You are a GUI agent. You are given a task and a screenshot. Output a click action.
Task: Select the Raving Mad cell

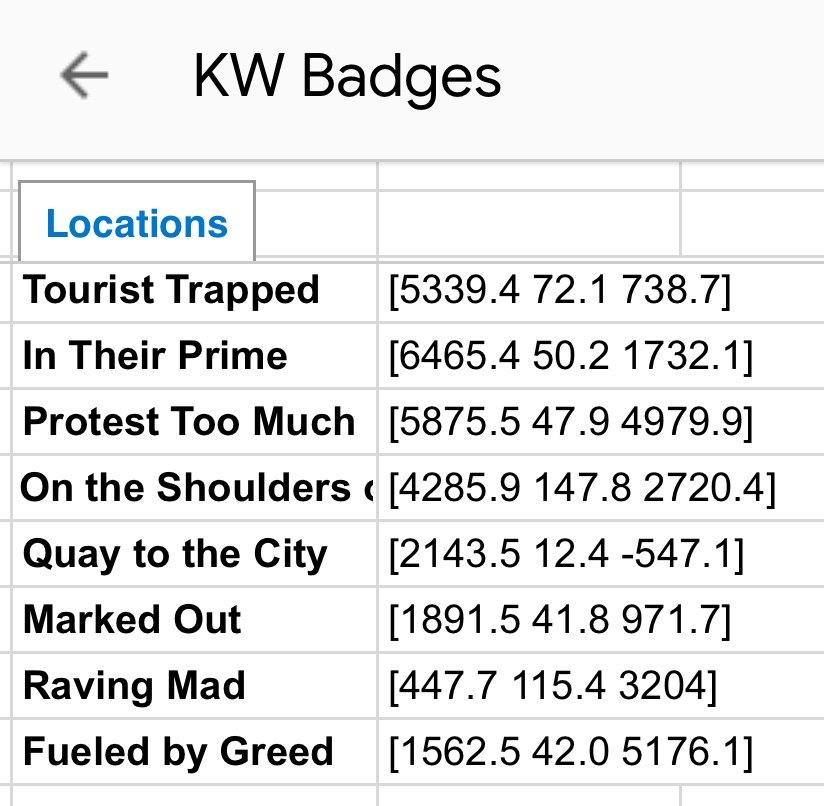[x=194, y=686]
